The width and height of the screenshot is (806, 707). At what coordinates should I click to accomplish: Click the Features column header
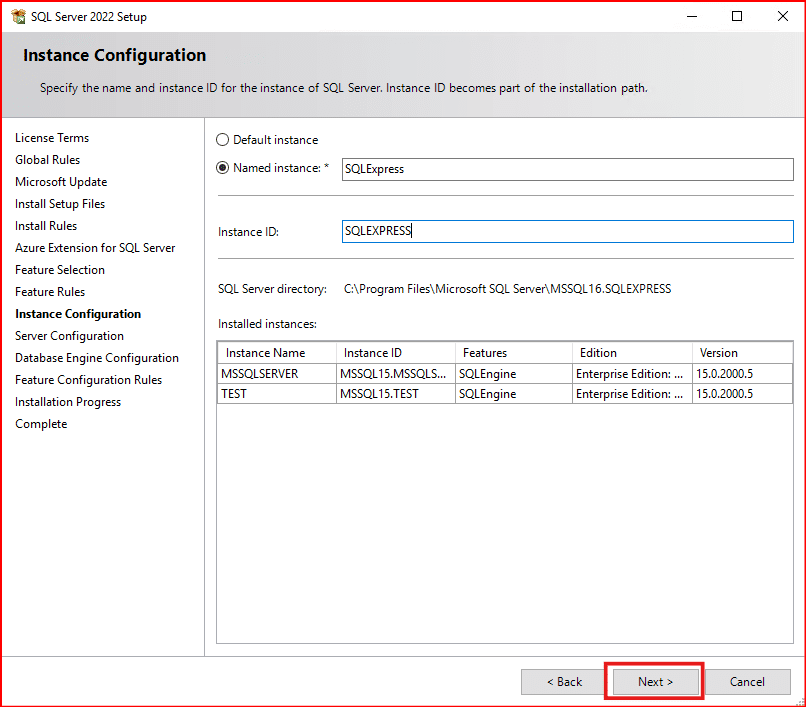(485, 353)
